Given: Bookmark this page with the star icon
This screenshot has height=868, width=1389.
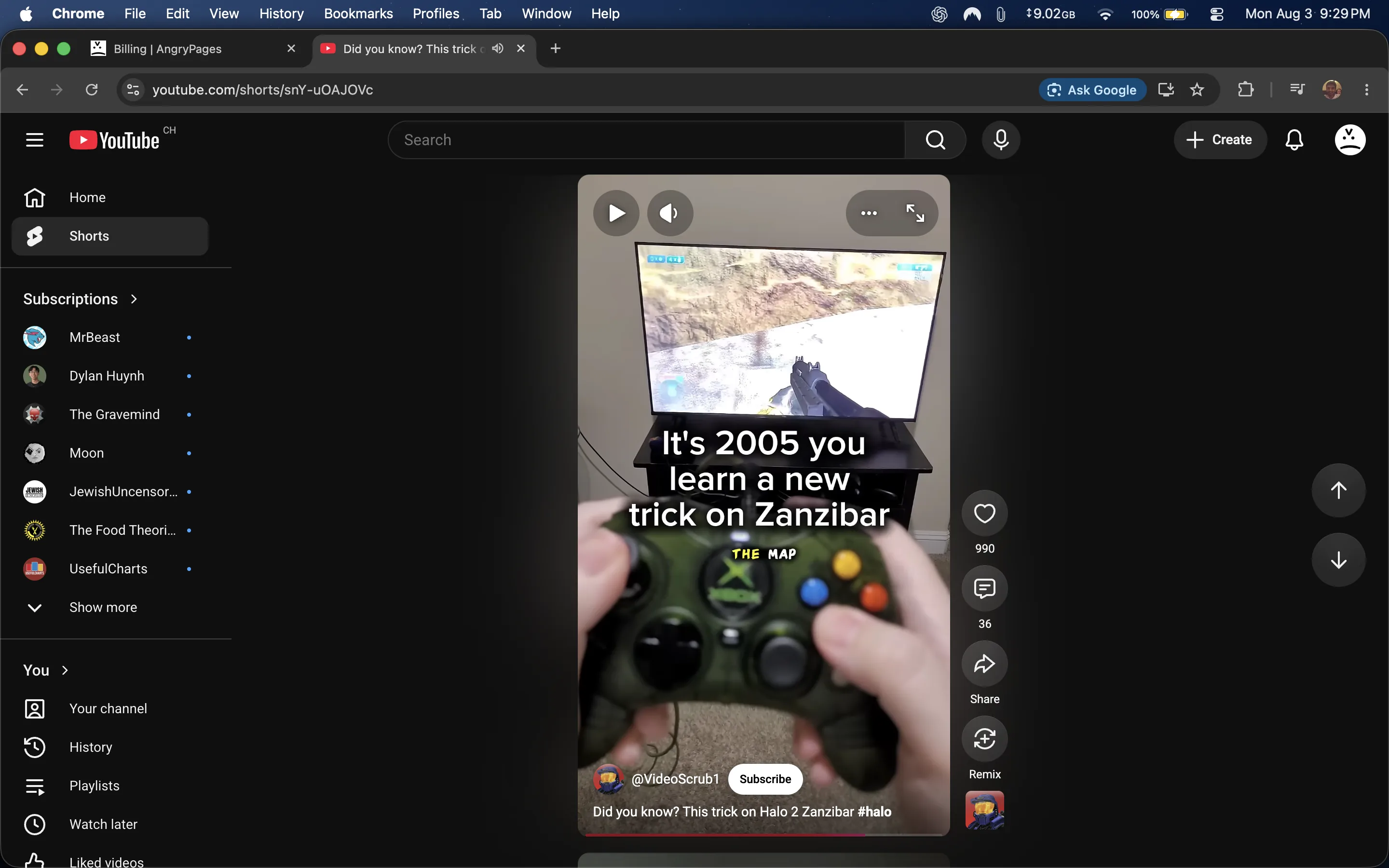Looking at the screenshot, I should [x=1197, y=90].
